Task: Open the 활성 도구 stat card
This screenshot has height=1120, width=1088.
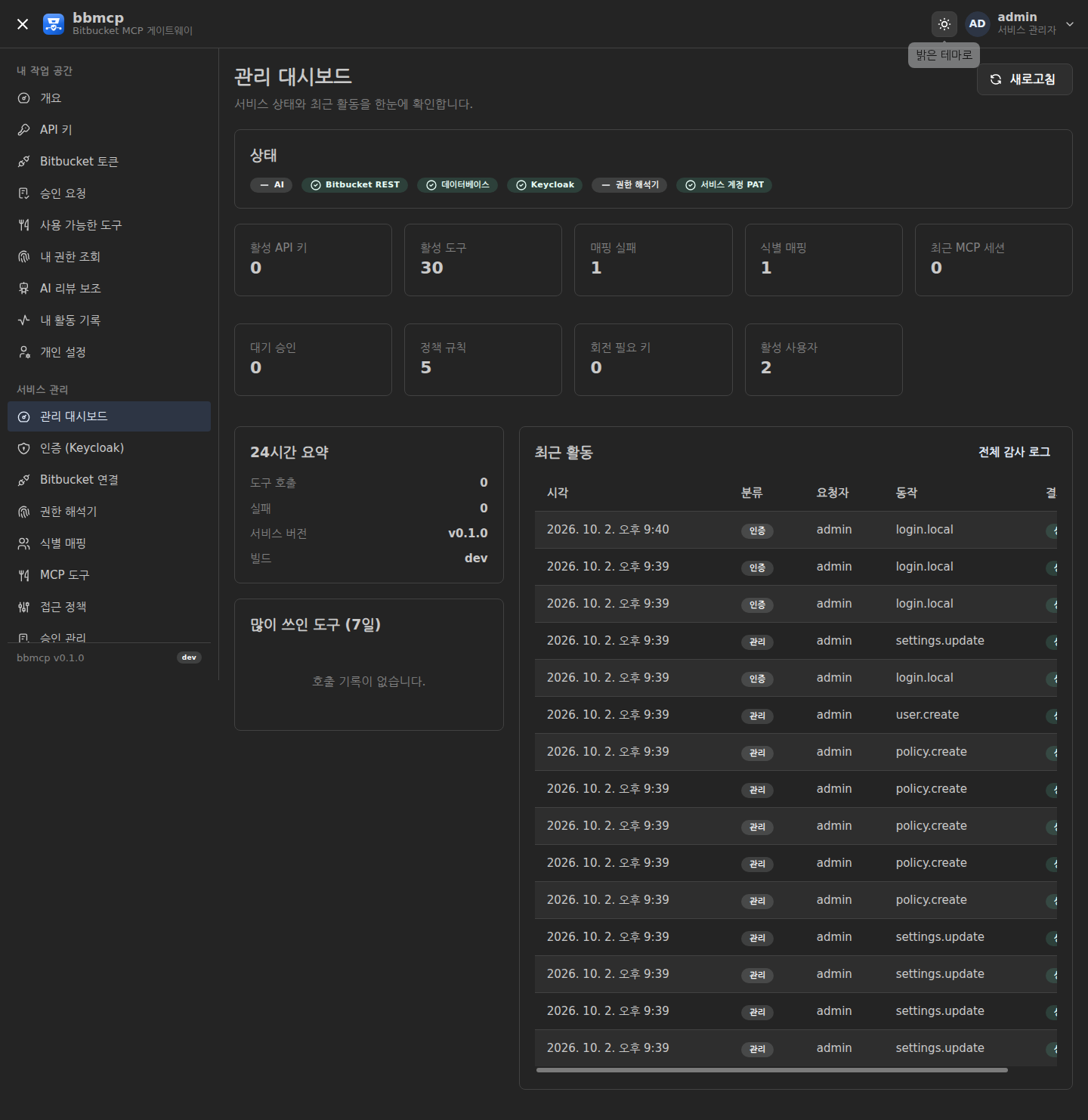Action: point(483,260)
